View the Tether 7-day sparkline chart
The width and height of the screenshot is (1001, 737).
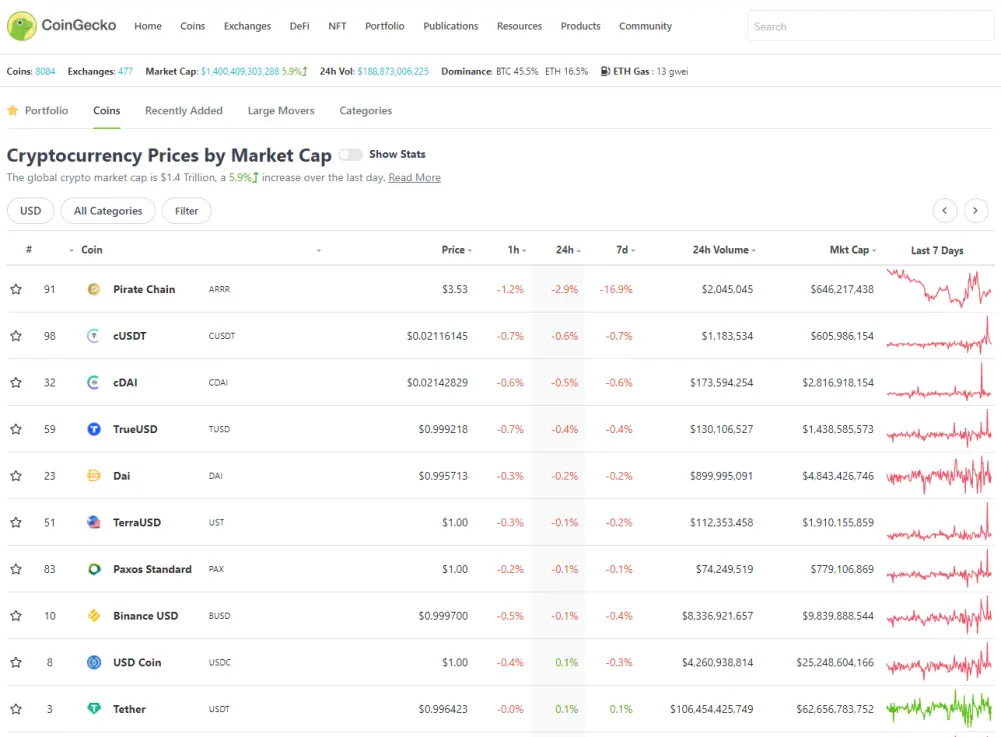[x=939, y=709]
